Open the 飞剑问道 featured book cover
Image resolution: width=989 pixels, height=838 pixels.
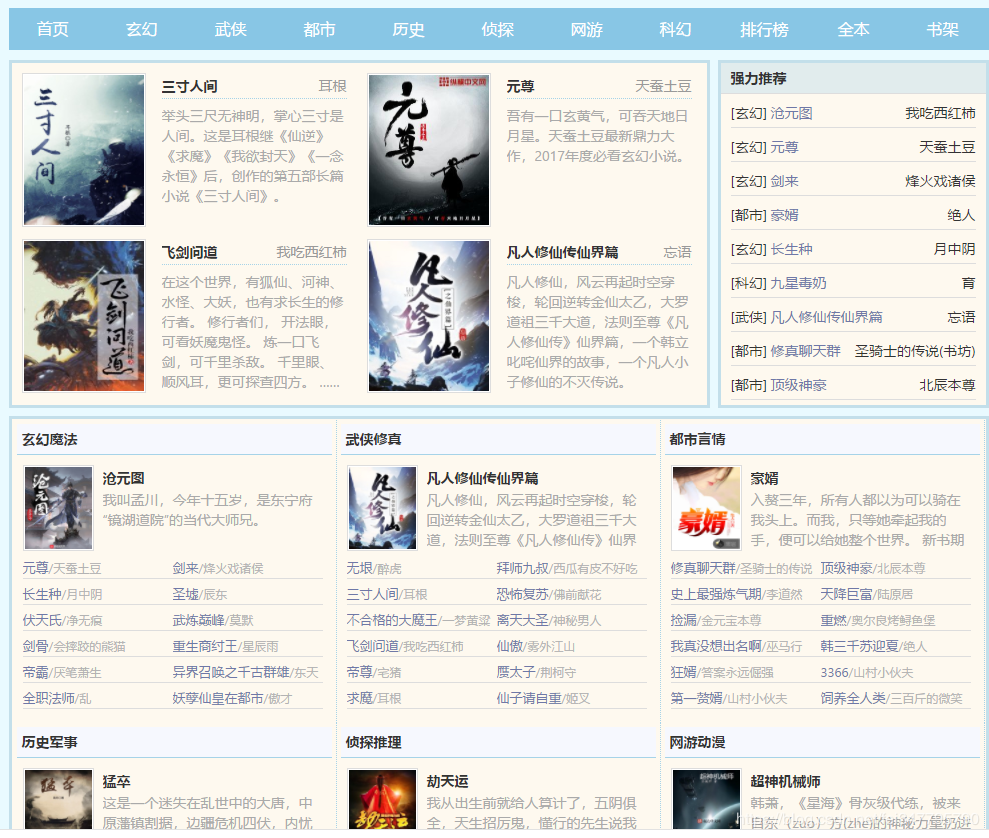pyautogui.click(x=84, y=316)
